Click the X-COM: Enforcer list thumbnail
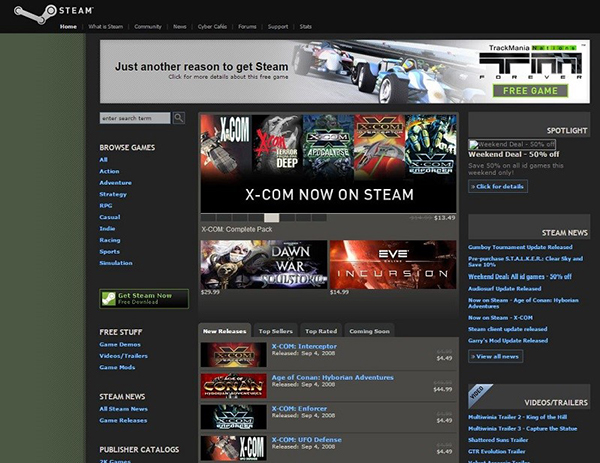This screenshot has width=600, height=463. (233, 417)
